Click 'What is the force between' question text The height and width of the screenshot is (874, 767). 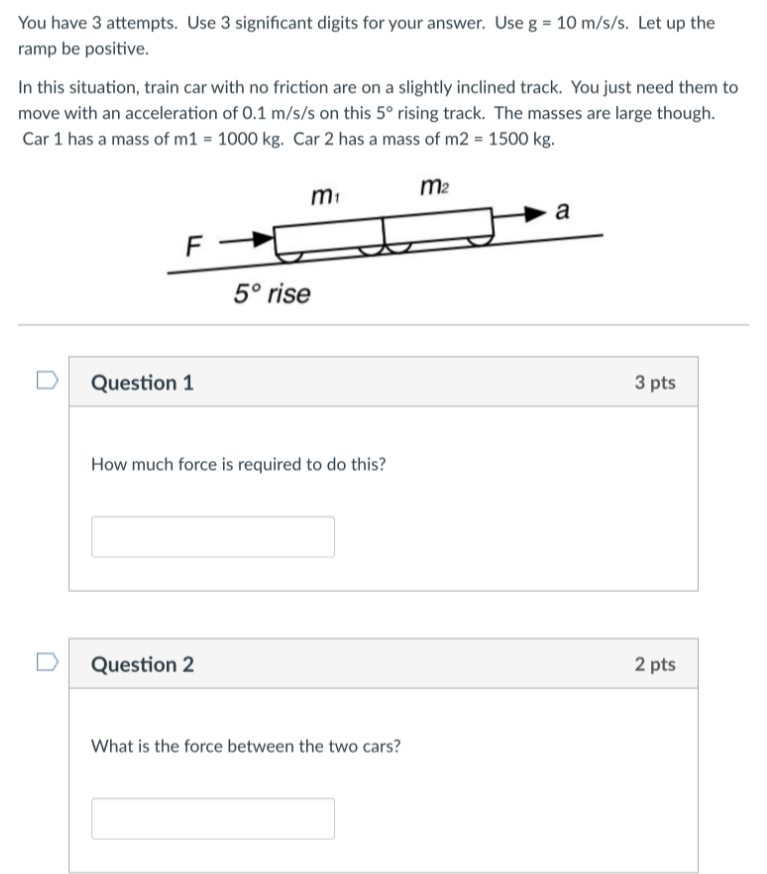click(x=246, y=746)
